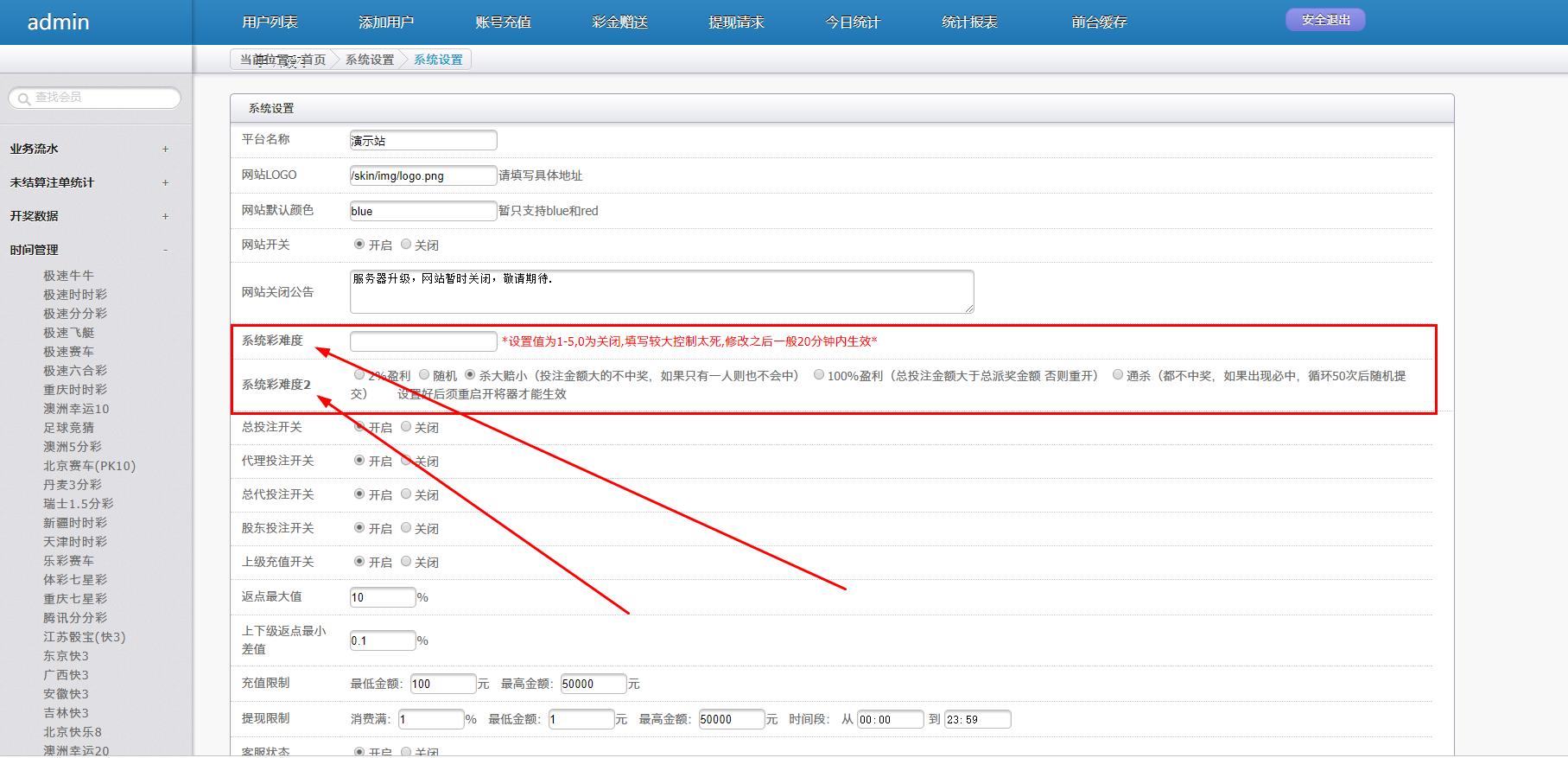Image resolution: width=1568 pixels, height=758 pixels.
Task: Collapse the 时间管理 sidebar section
Action: [x=165, y=250]
